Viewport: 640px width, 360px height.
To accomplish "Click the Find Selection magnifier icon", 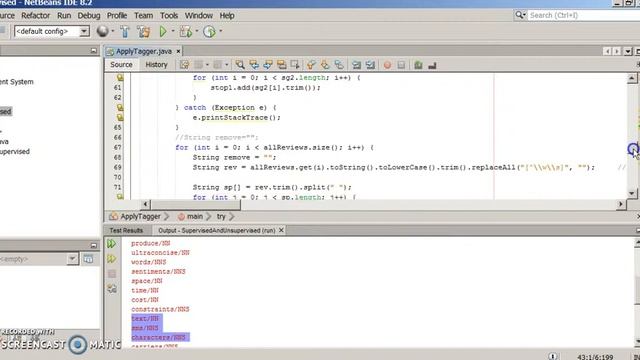I will 240,65.
